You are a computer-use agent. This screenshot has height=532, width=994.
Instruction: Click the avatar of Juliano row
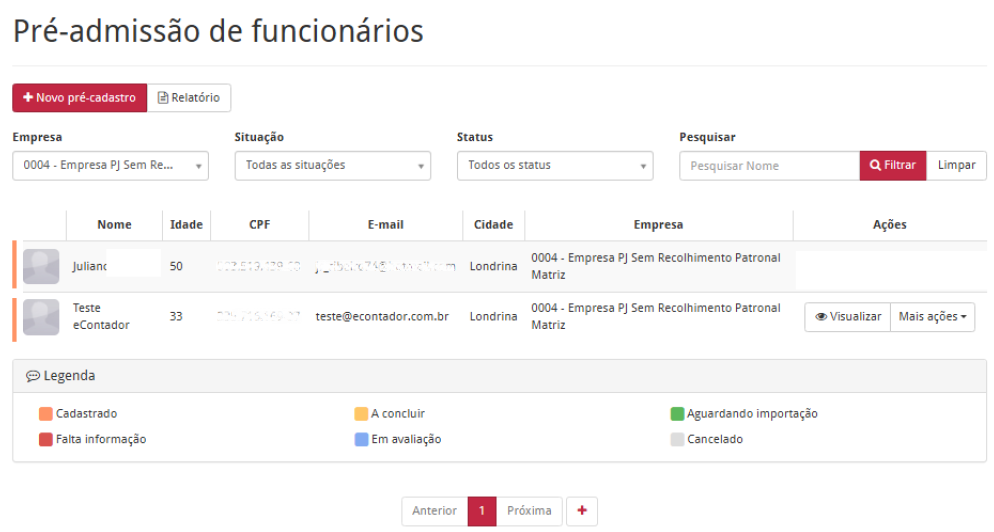41,267
